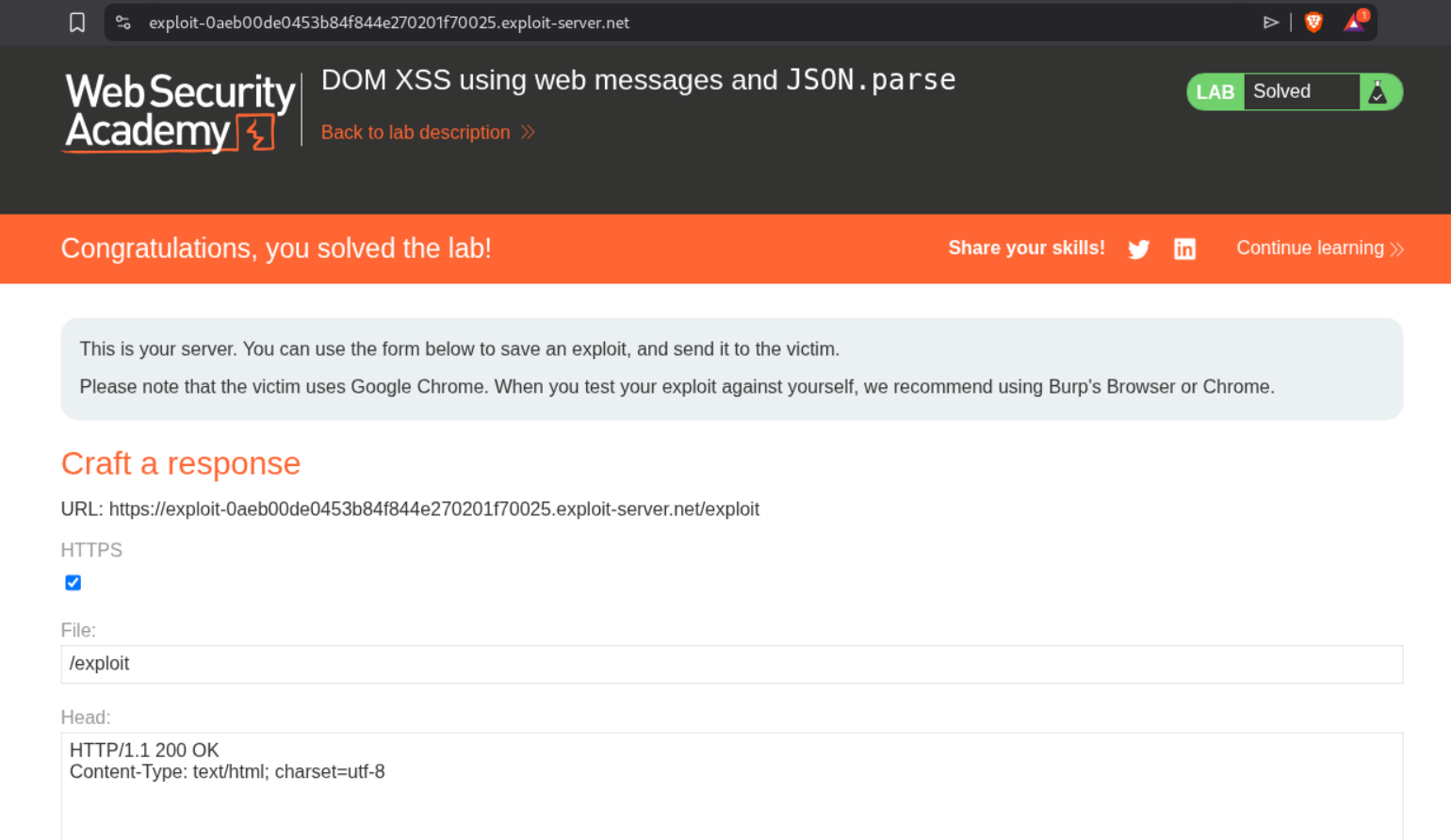Share on LinkedIn via its icon
The width and height of the screenshot is (1451, 840).
1184,249
